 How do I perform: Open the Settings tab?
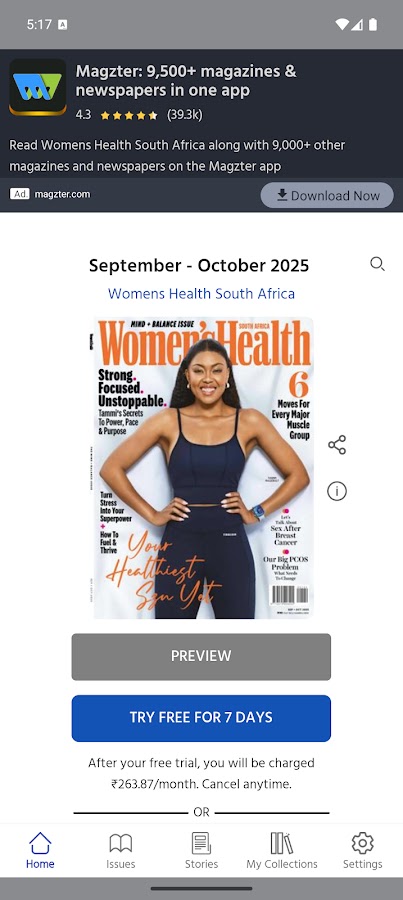pos(362,851)
